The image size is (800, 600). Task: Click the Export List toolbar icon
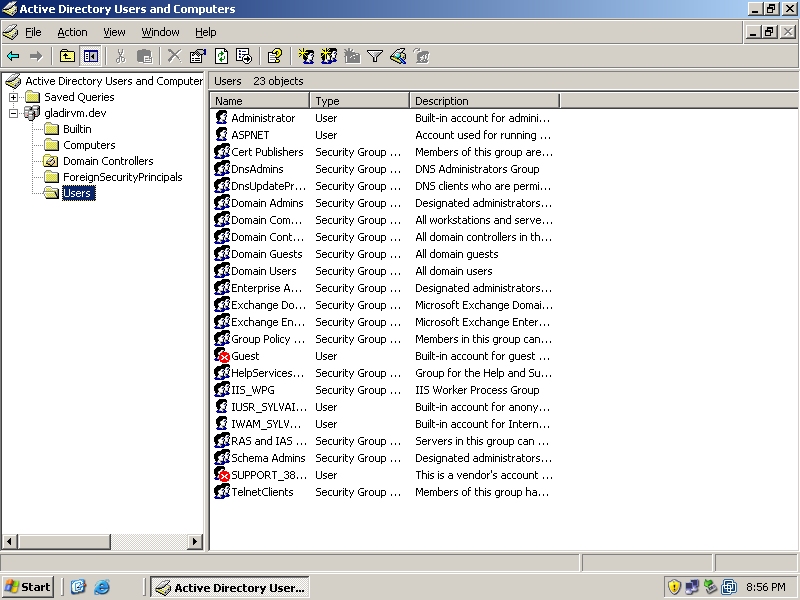click(243, 56)
